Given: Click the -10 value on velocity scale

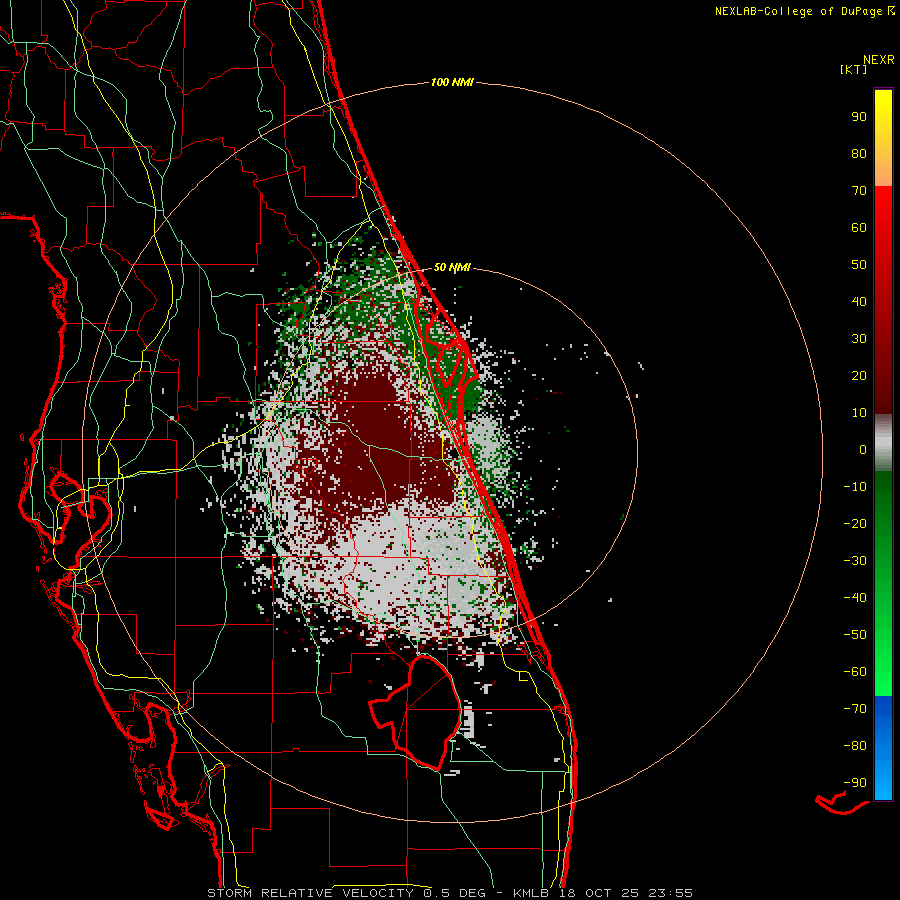Looking at the screenshot, I should tap(855, 487).
